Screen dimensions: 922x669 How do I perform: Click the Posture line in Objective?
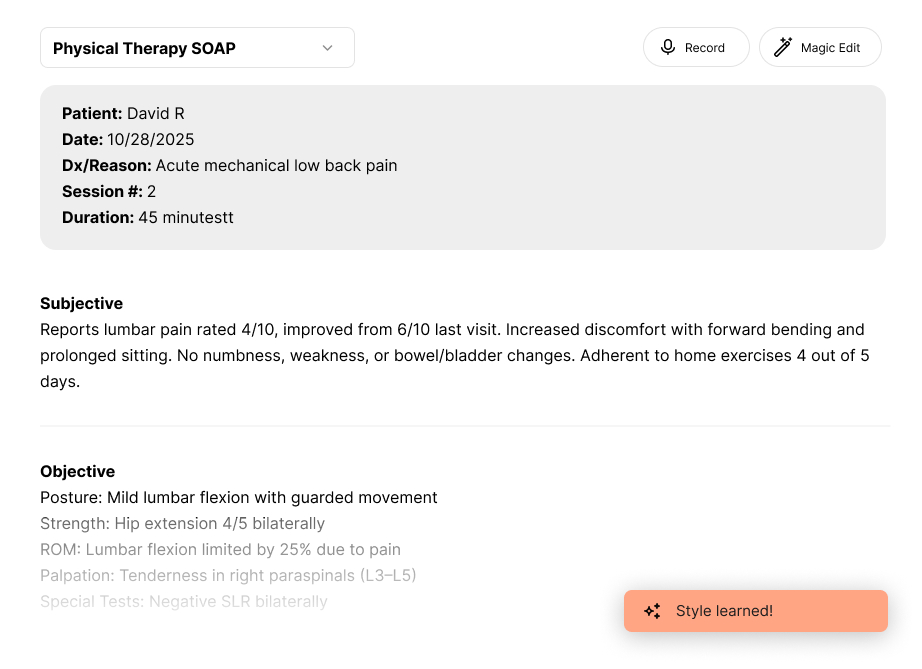click(238, 497)
